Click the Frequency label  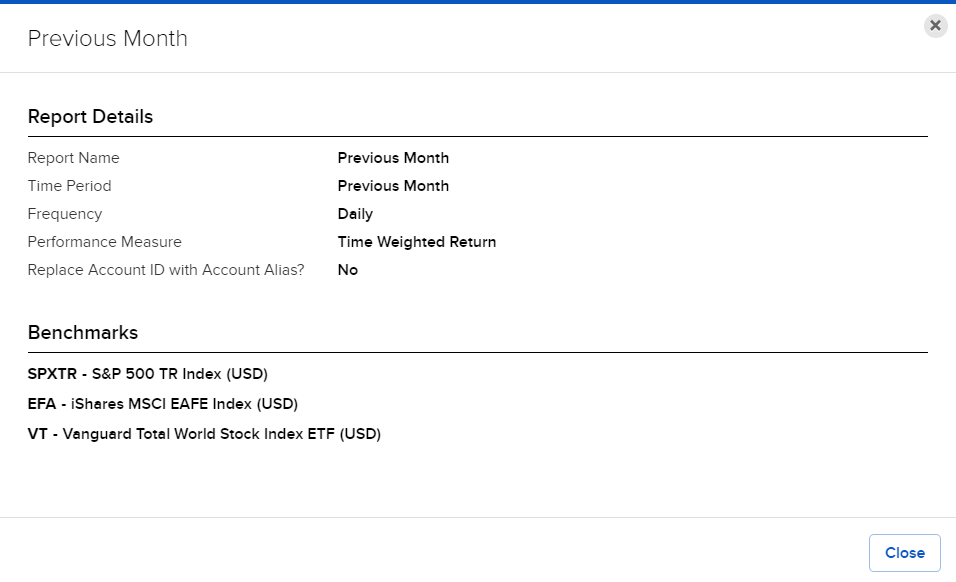click(x=64, y=214)
